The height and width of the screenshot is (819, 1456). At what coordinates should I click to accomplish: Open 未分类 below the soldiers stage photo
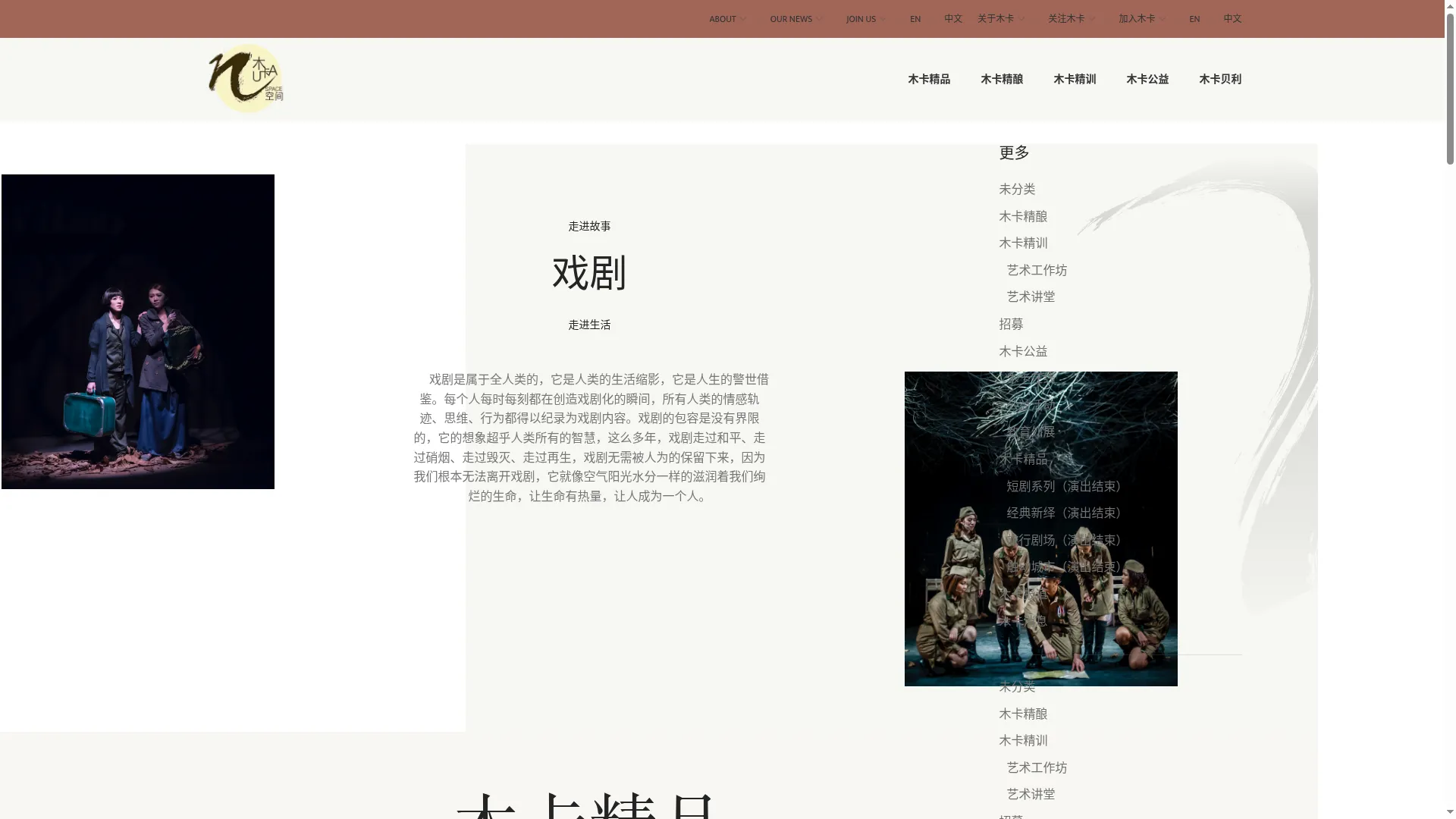1017,687
